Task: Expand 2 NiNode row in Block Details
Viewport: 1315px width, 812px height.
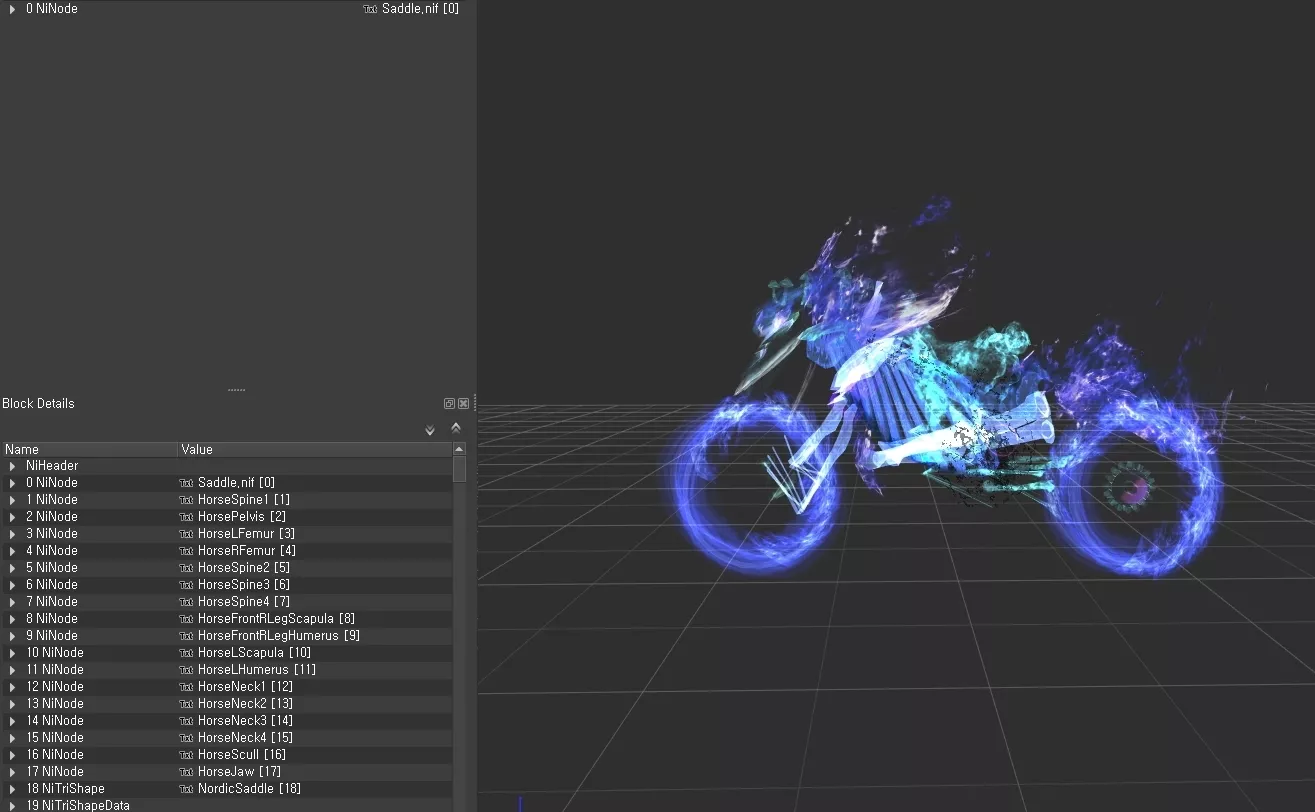Action: 12,517
